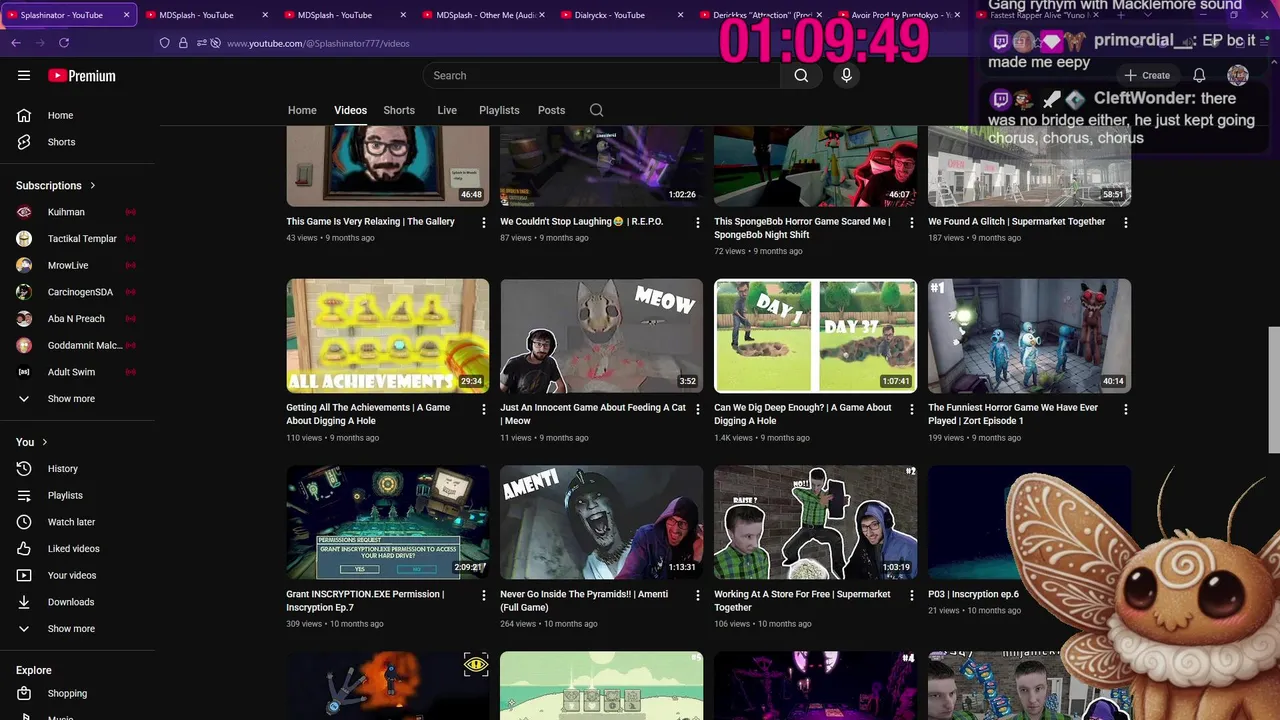Start voice search with microphone

(847, 76)
